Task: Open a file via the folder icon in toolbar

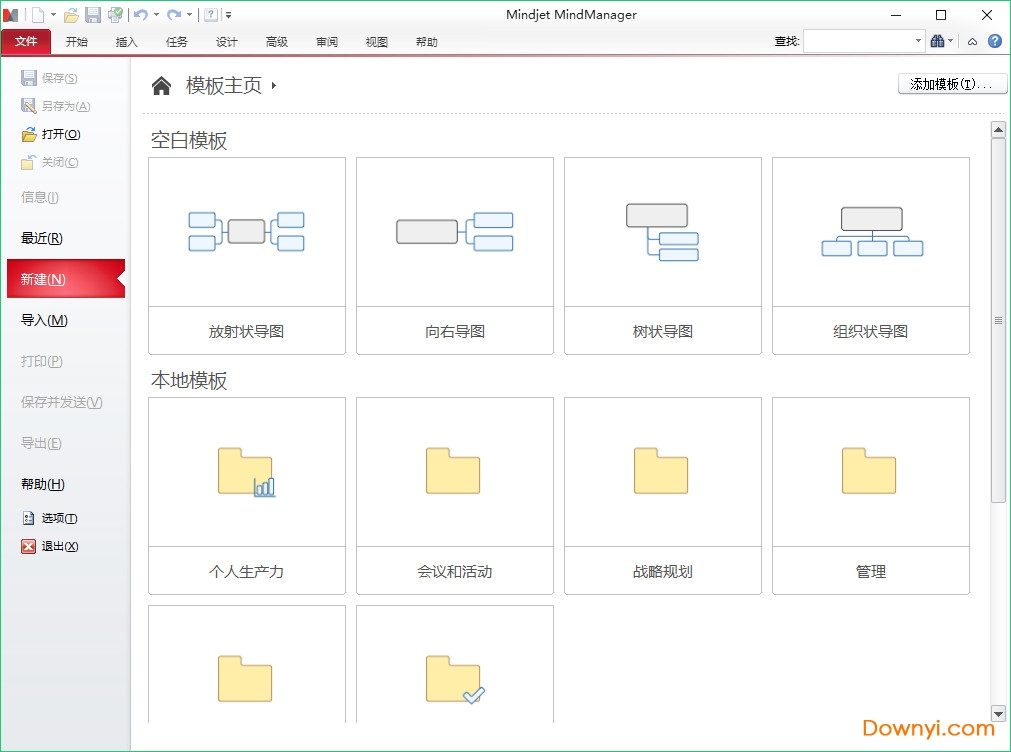Action: click(x=71, y=14)
